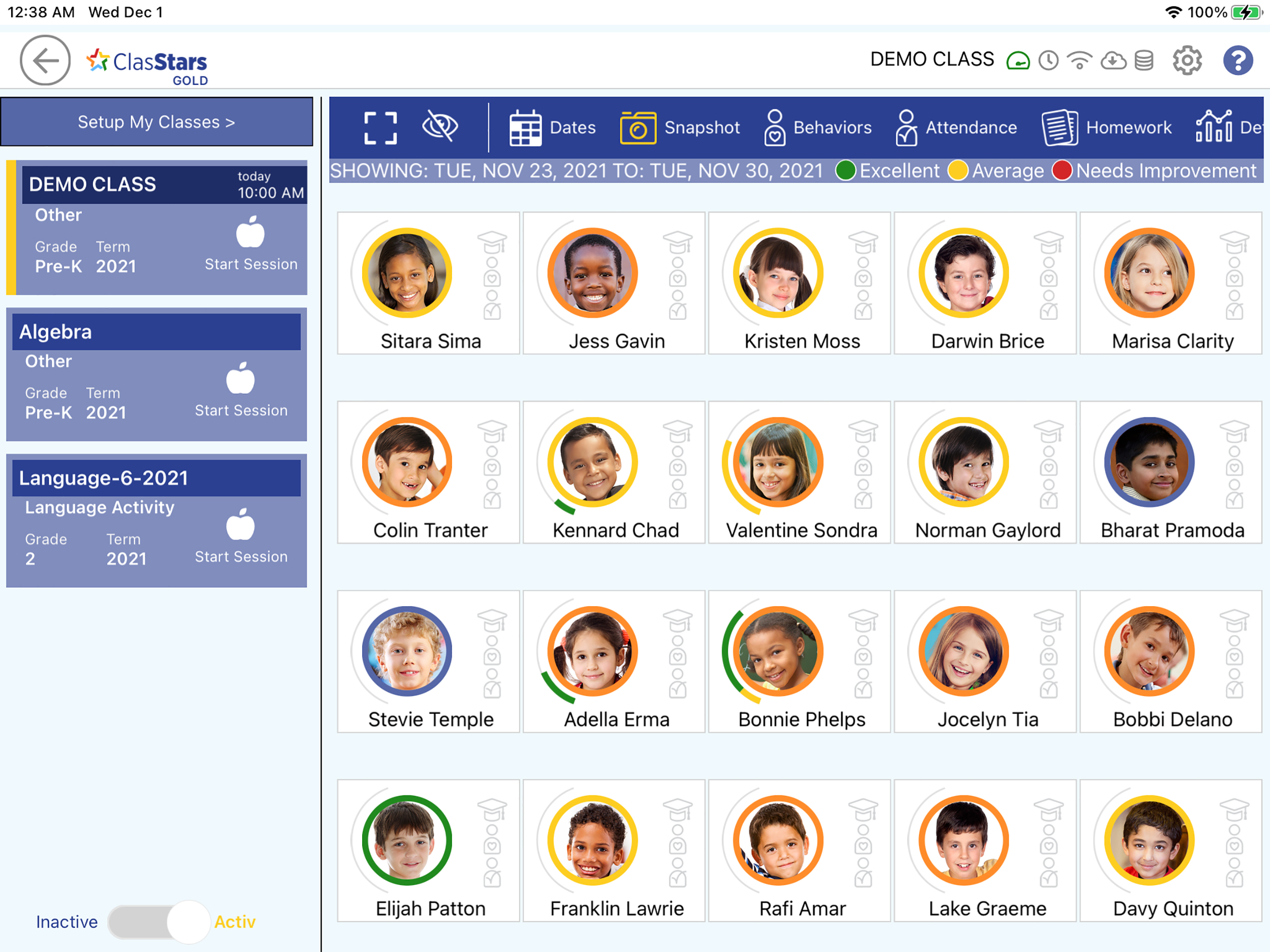Screen dimensions: 1270x952
Task: Start Session for Algebra class
Action: (240, 390)
